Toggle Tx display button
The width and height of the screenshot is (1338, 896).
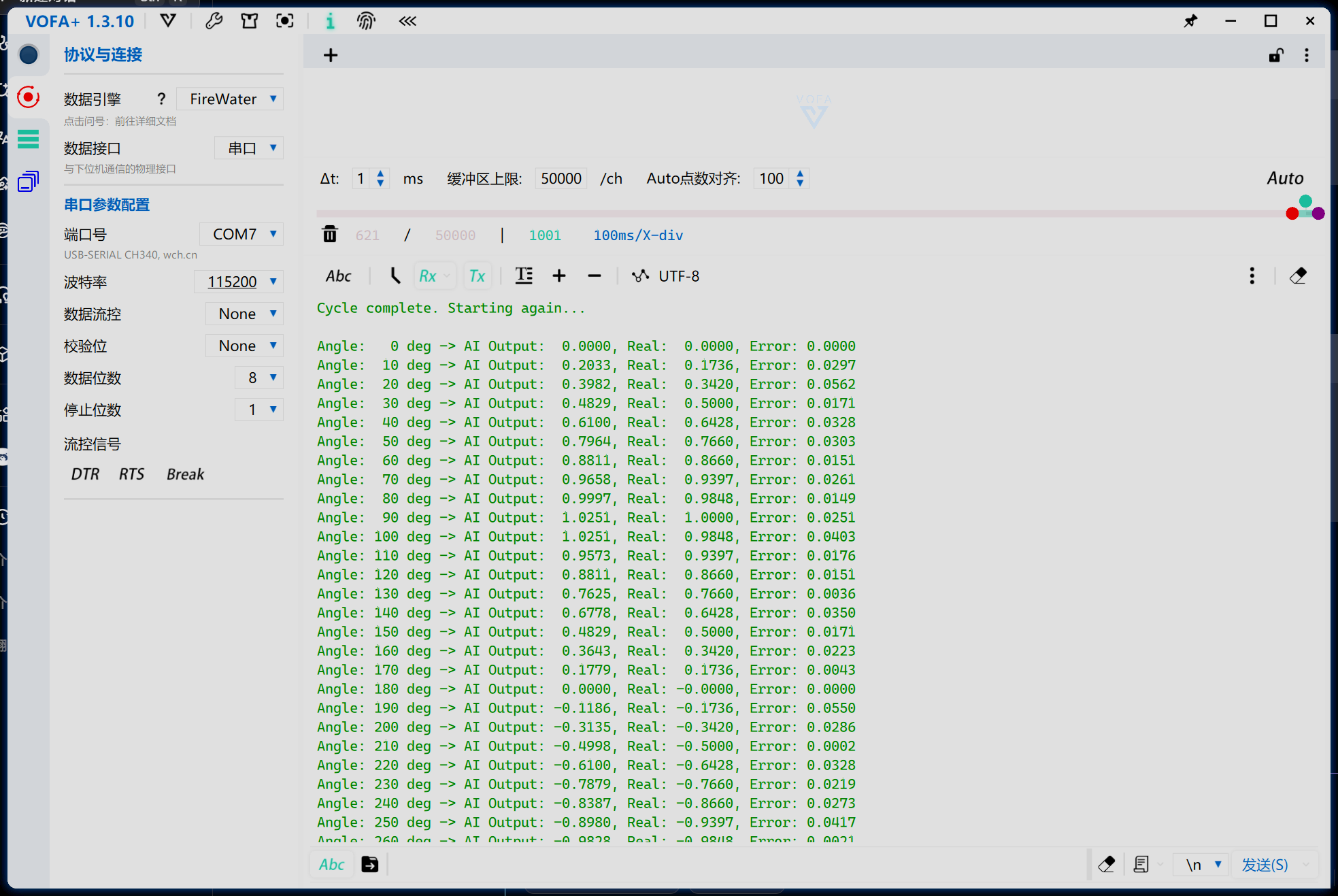click(x=477, y=276)
